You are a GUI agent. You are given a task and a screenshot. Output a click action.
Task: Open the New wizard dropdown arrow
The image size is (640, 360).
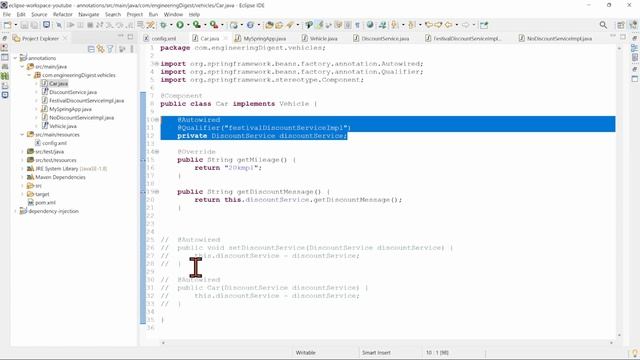click(16, 25)
